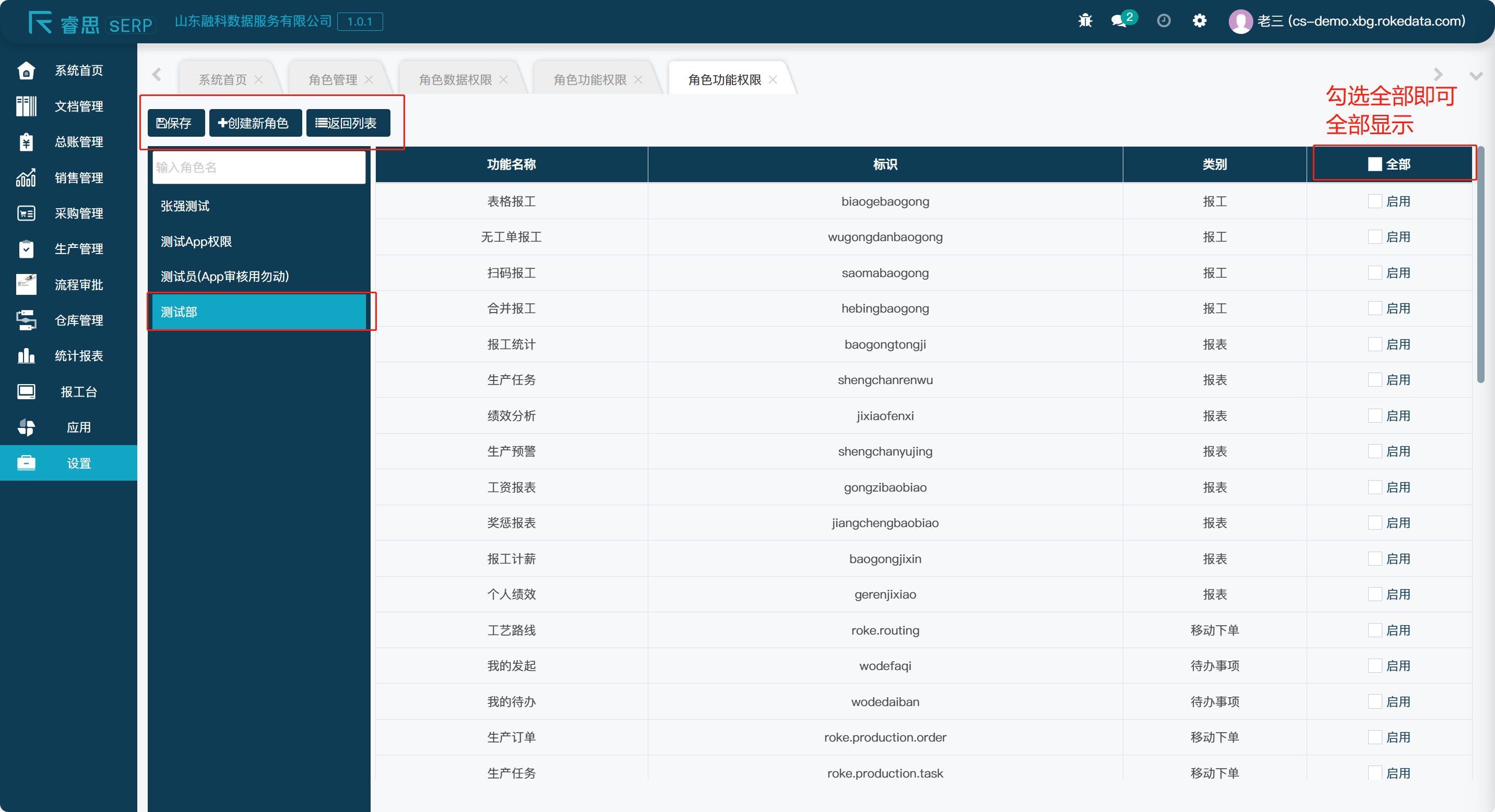This screenshot has width=1495, height=812.
Task: Enable checkbox for 工艺路线 row
Action: [1374, 630]
